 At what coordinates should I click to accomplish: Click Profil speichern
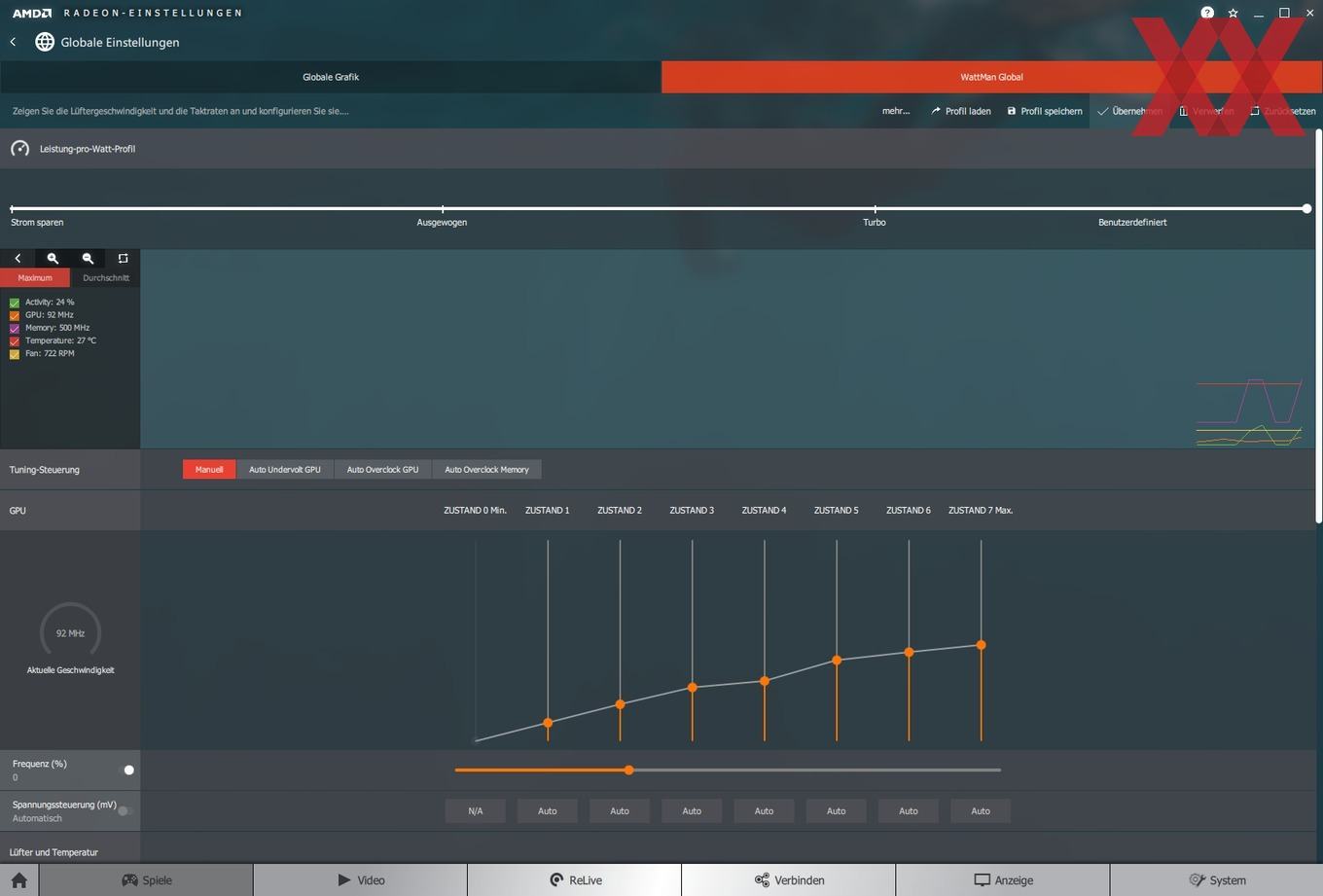coord(1045,111)
